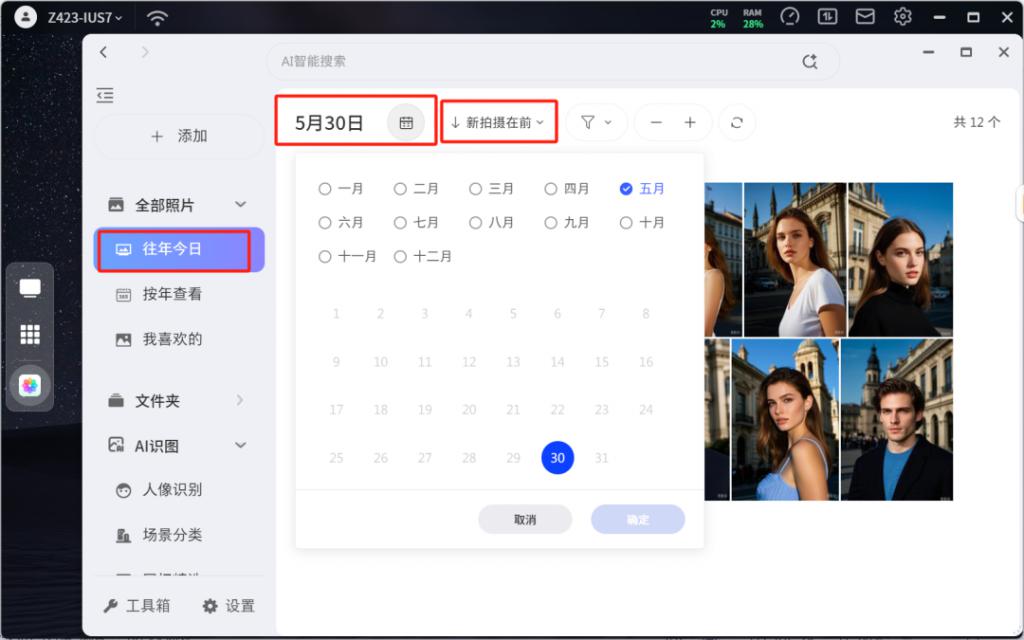Collapse the 全部照片 section
The height and width of the screenshot is (640, 1024).
click(240, 204)
